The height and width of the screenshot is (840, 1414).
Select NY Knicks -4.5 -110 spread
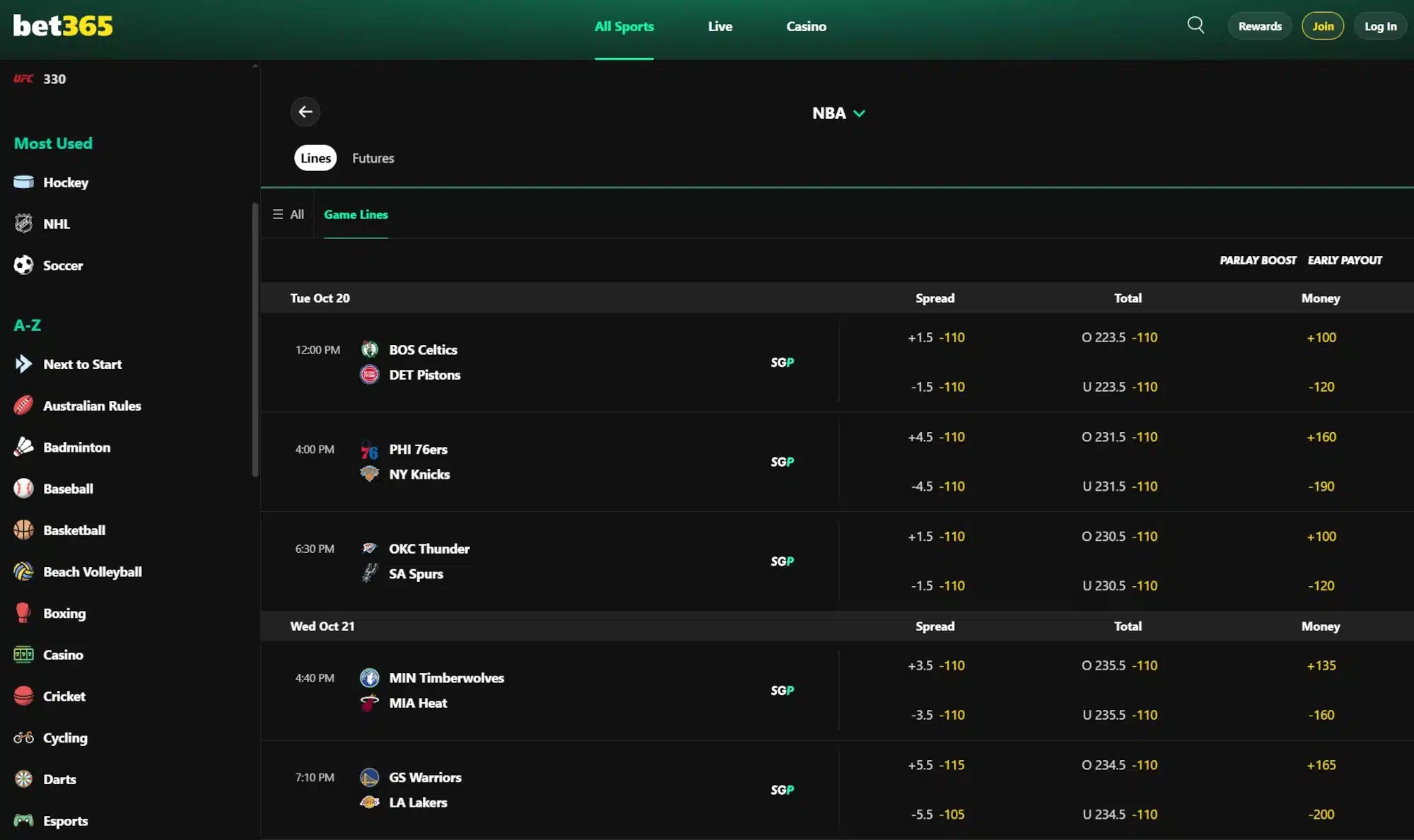tap(937, 486)
